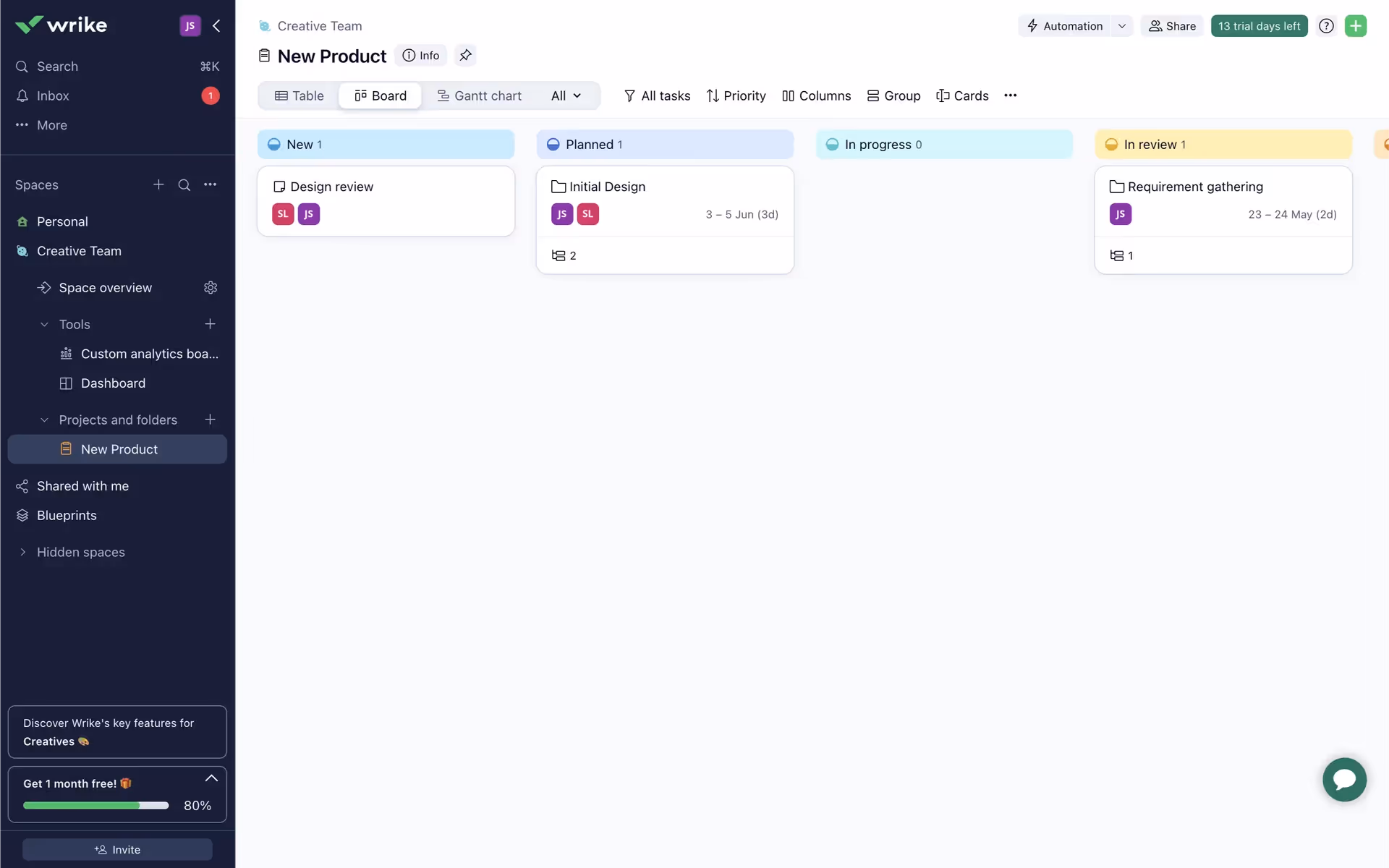Switch to Gantt chart view

479,95
